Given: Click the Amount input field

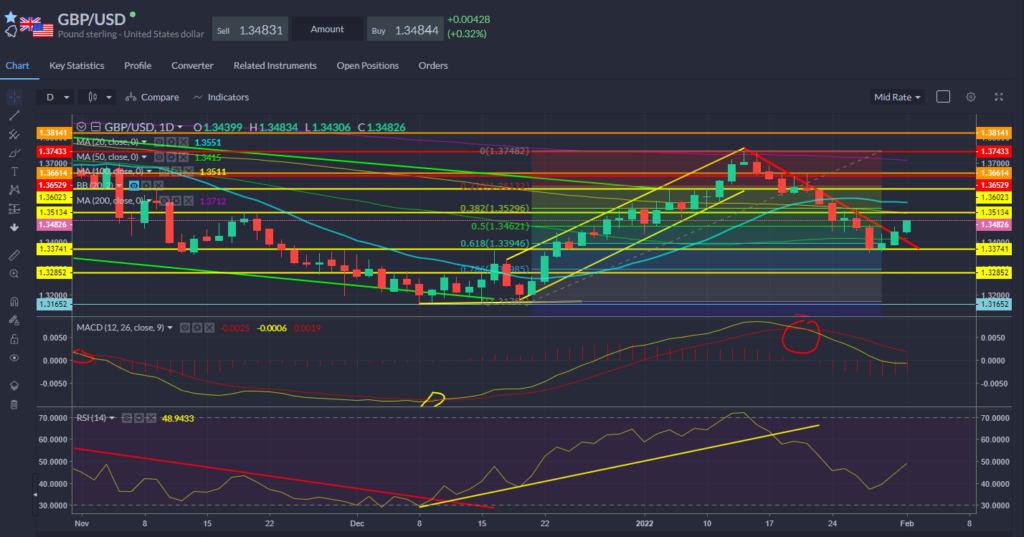Looking at the screenshot, I should (327, 31).
